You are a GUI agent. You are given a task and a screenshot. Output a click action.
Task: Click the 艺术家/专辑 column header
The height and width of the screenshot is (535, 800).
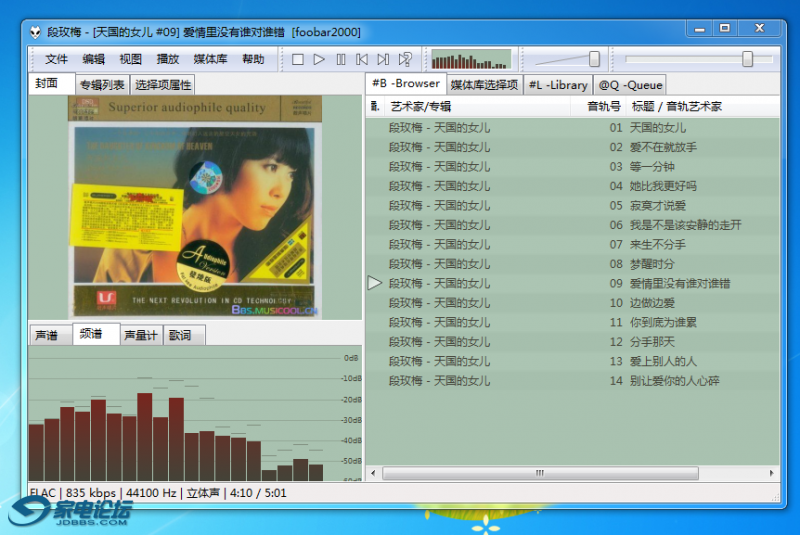click(x=420, y=106)
